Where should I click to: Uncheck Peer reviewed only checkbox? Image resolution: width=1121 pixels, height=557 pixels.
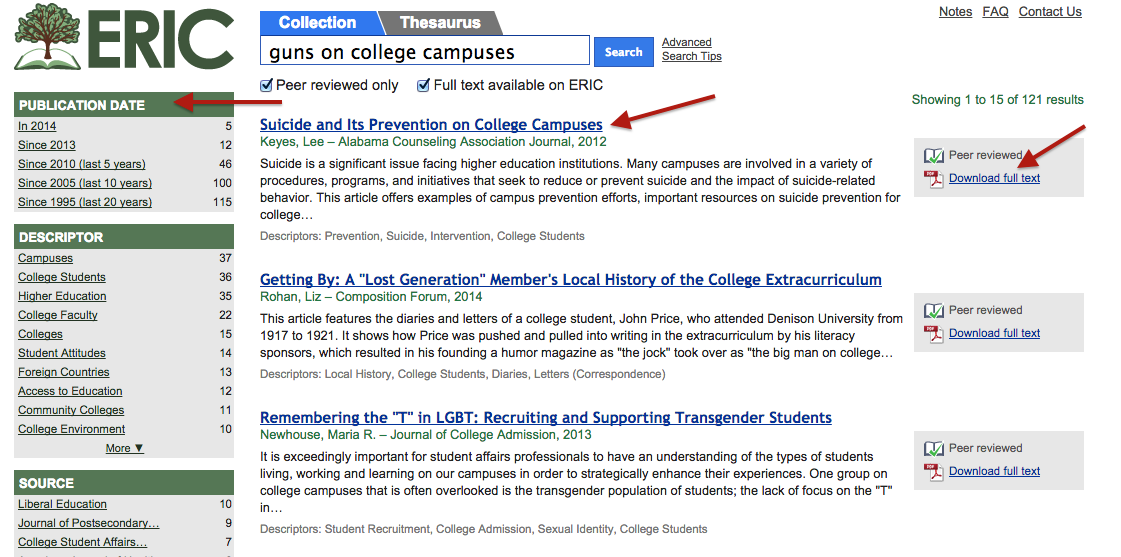(267, 86)
